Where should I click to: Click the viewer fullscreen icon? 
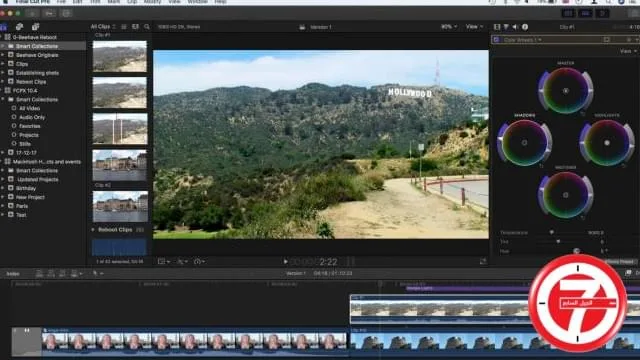pos(483,261)
